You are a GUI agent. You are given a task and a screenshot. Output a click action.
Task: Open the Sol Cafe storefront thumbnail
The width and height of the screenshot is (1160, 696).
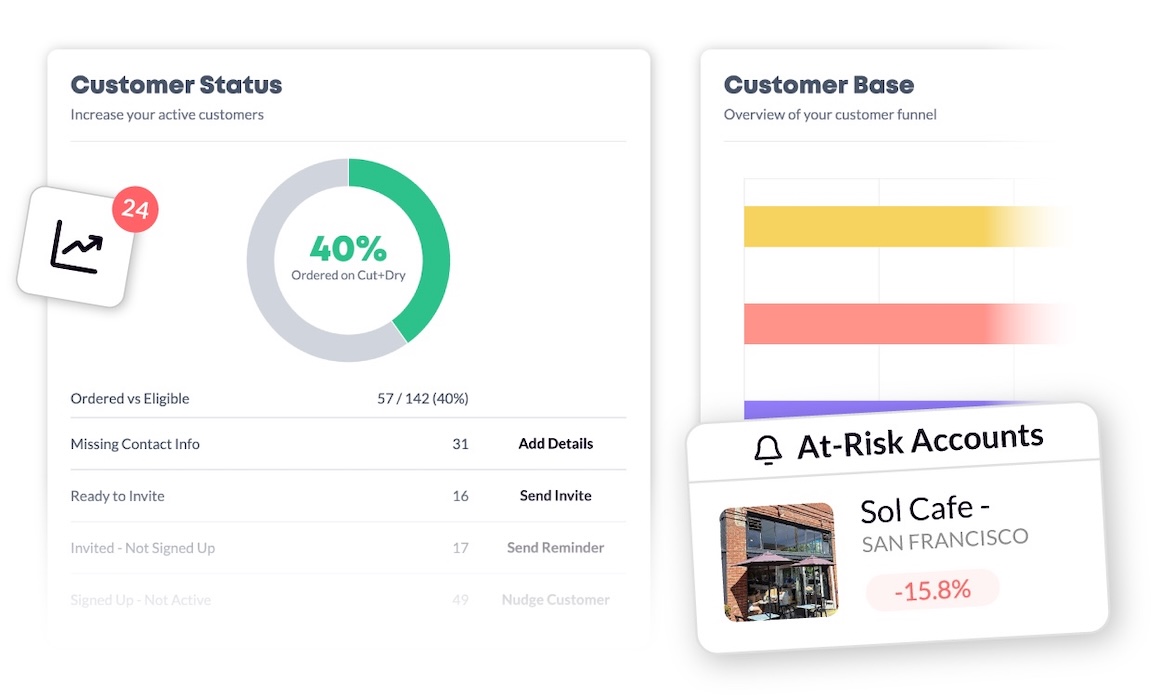point(778,561)
